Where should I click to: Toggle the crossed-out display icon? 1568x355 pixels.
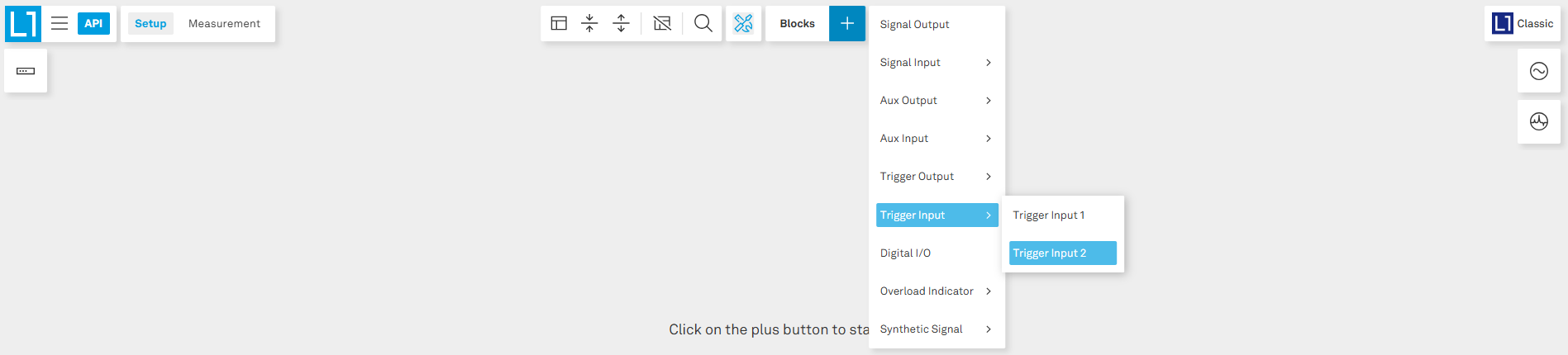tap(662, 23)
